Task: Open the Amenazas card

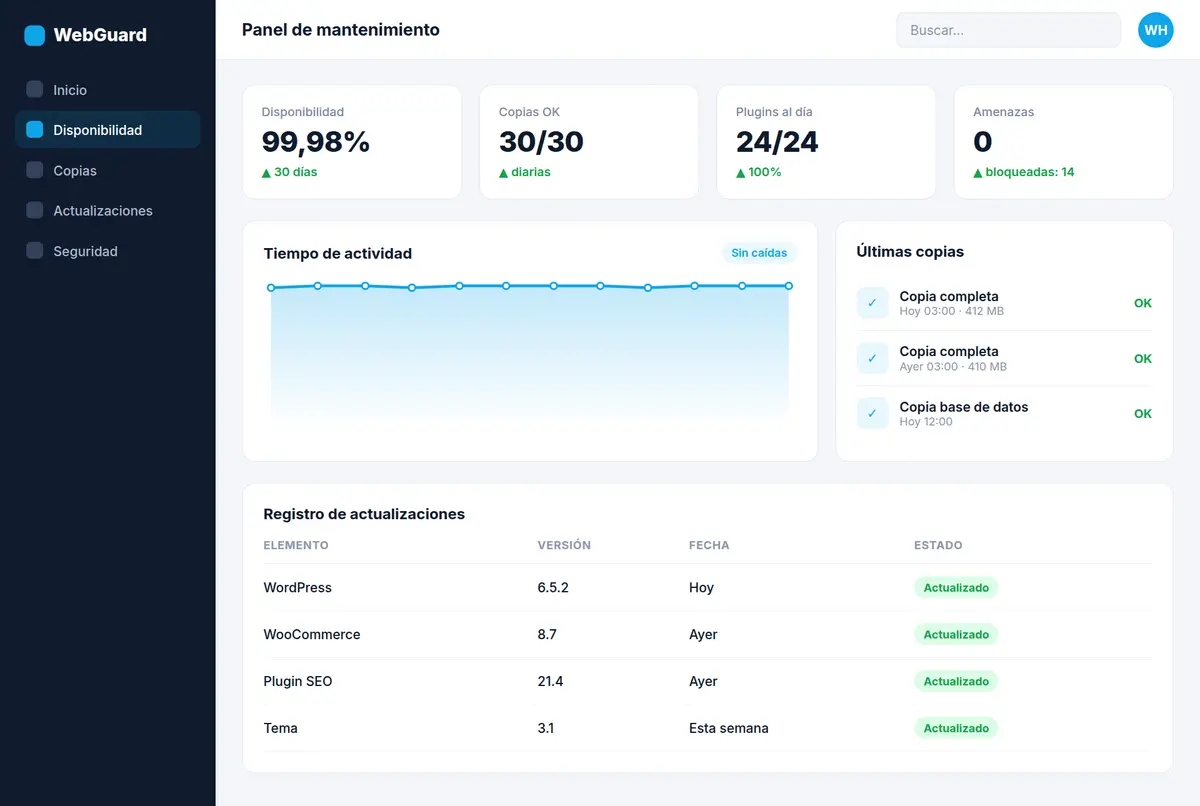Action: click(x=1063, y=142)
